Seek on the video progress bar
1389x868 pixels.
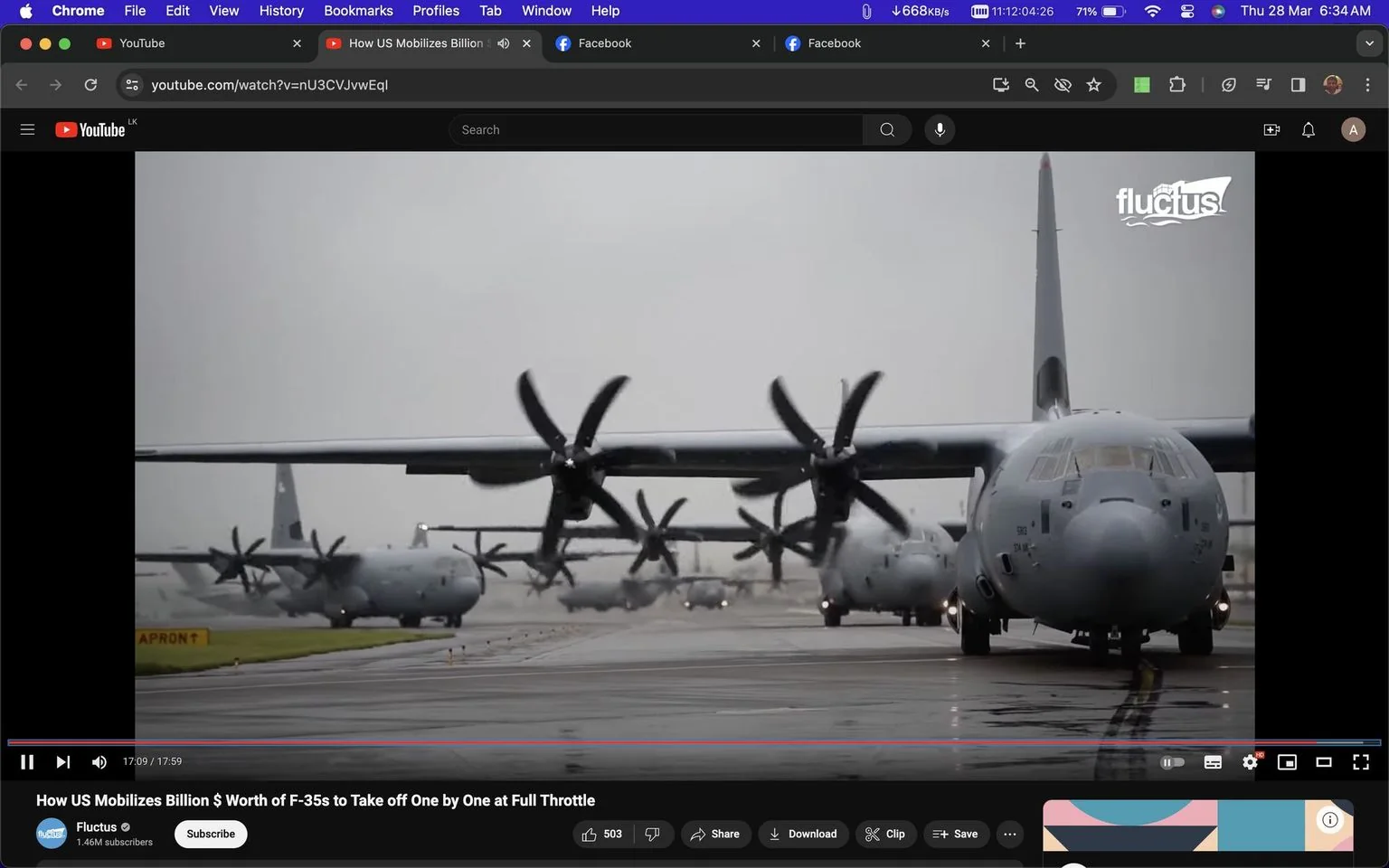(694, 742)
